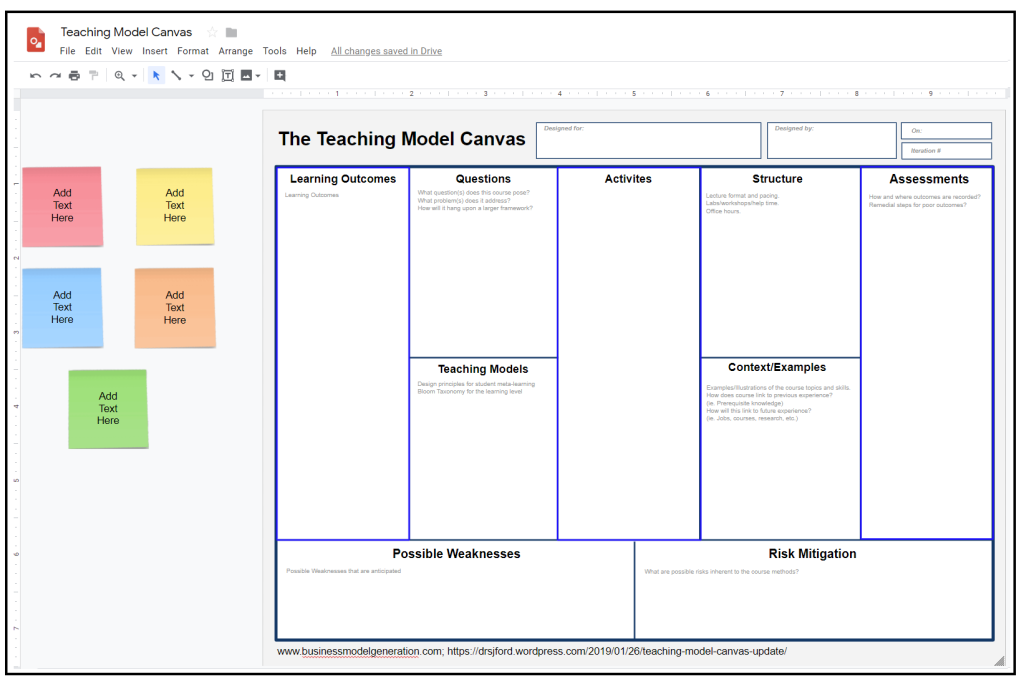Click the Move to folder icon
The height and width of the screenshot is (684, 1024).
pos(231,32)
